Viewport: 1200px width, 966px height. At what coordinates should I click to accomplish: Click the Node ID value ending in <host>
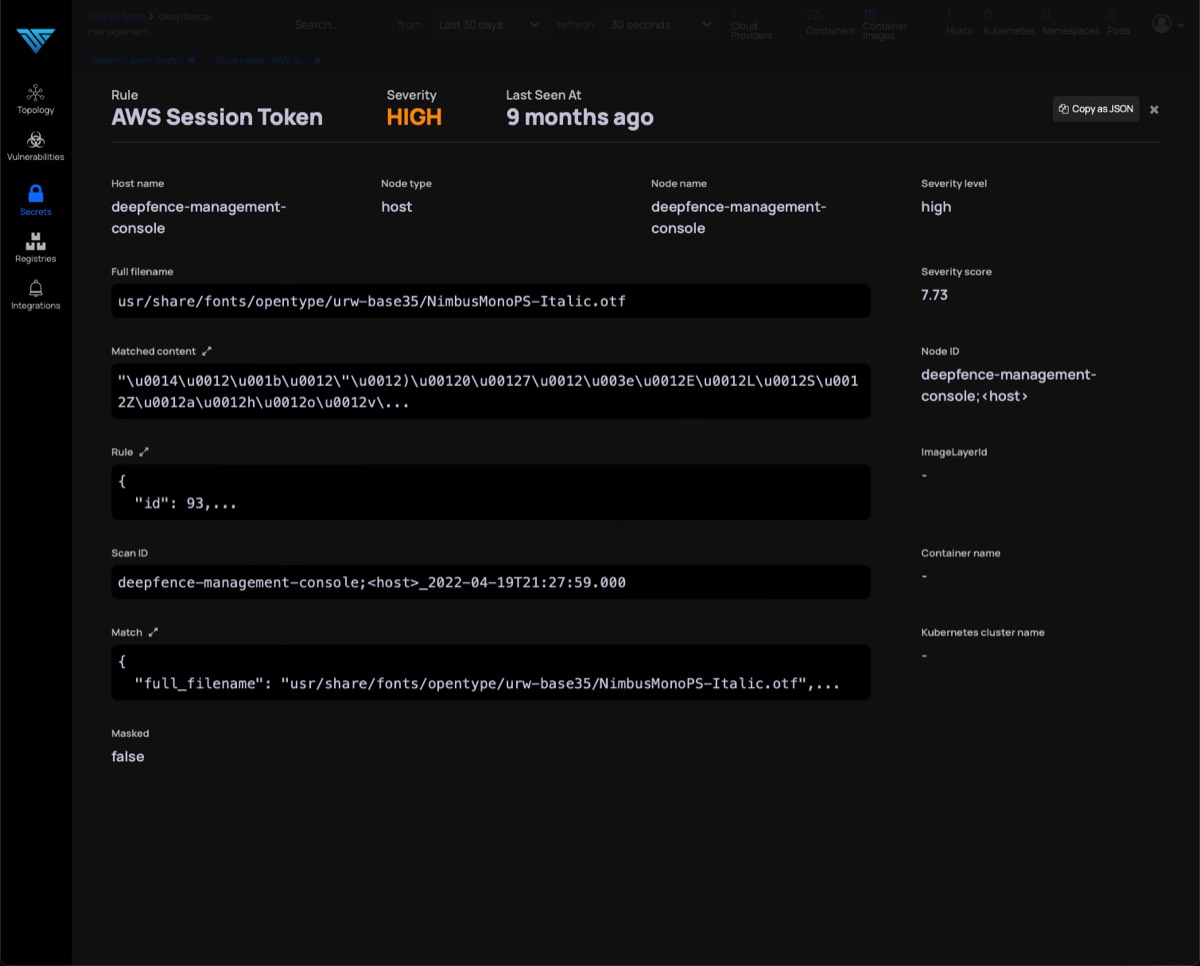point(1009,385)
